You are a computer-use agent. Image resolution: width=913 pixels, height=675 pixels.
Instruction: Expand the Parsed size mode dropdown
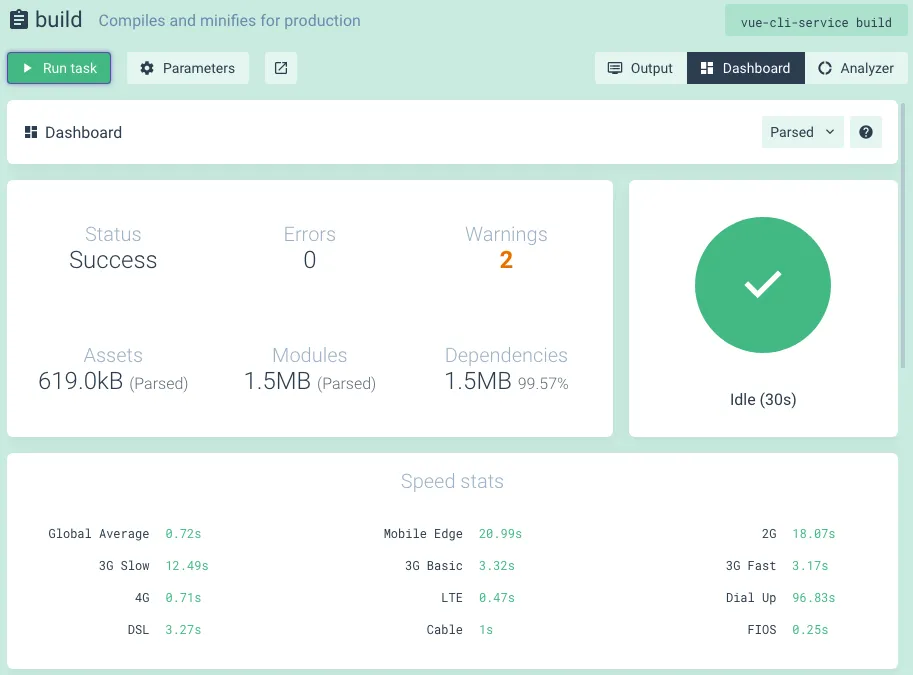[x=802, y=132]
